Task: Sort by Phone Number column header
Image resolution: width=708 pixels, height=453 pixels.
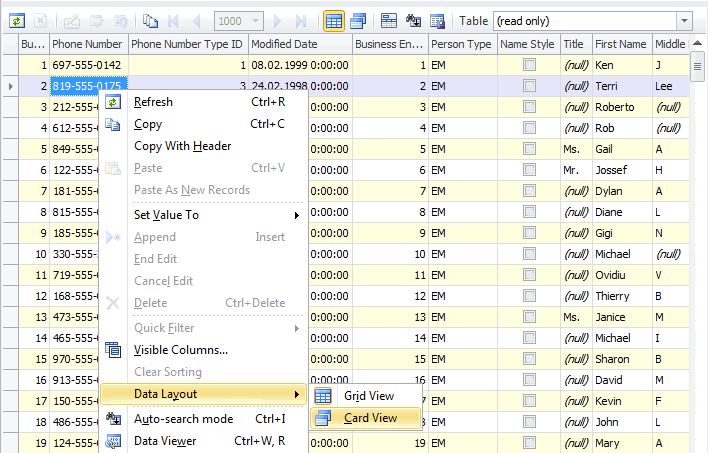Action: tap(88, 44)
